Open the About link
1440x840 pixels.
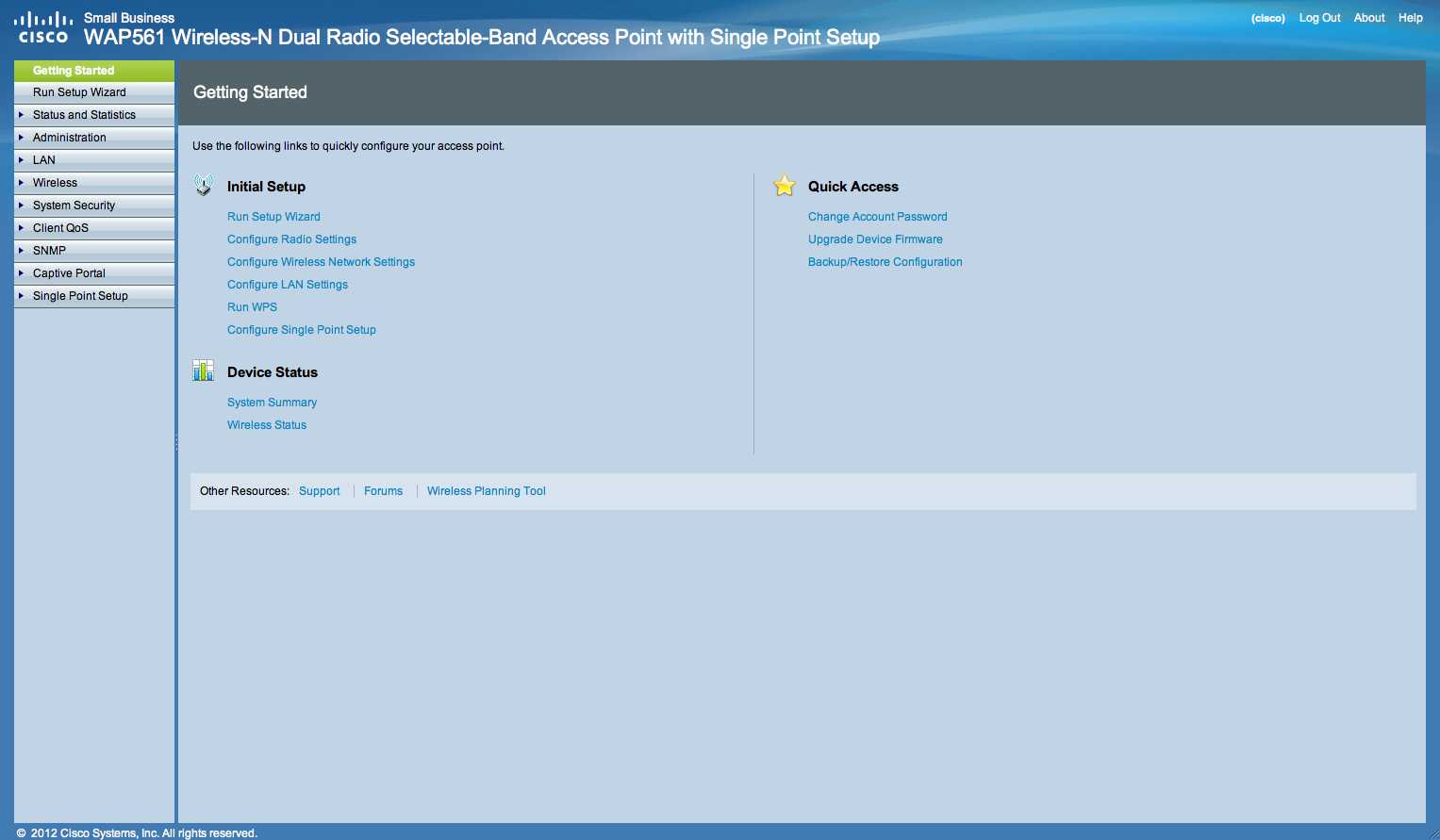[x=1369, y=18]
